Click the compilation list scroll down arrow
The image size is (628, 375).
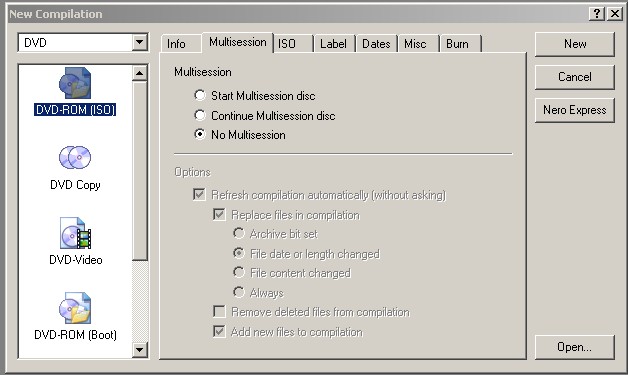[x=139, y=350]
